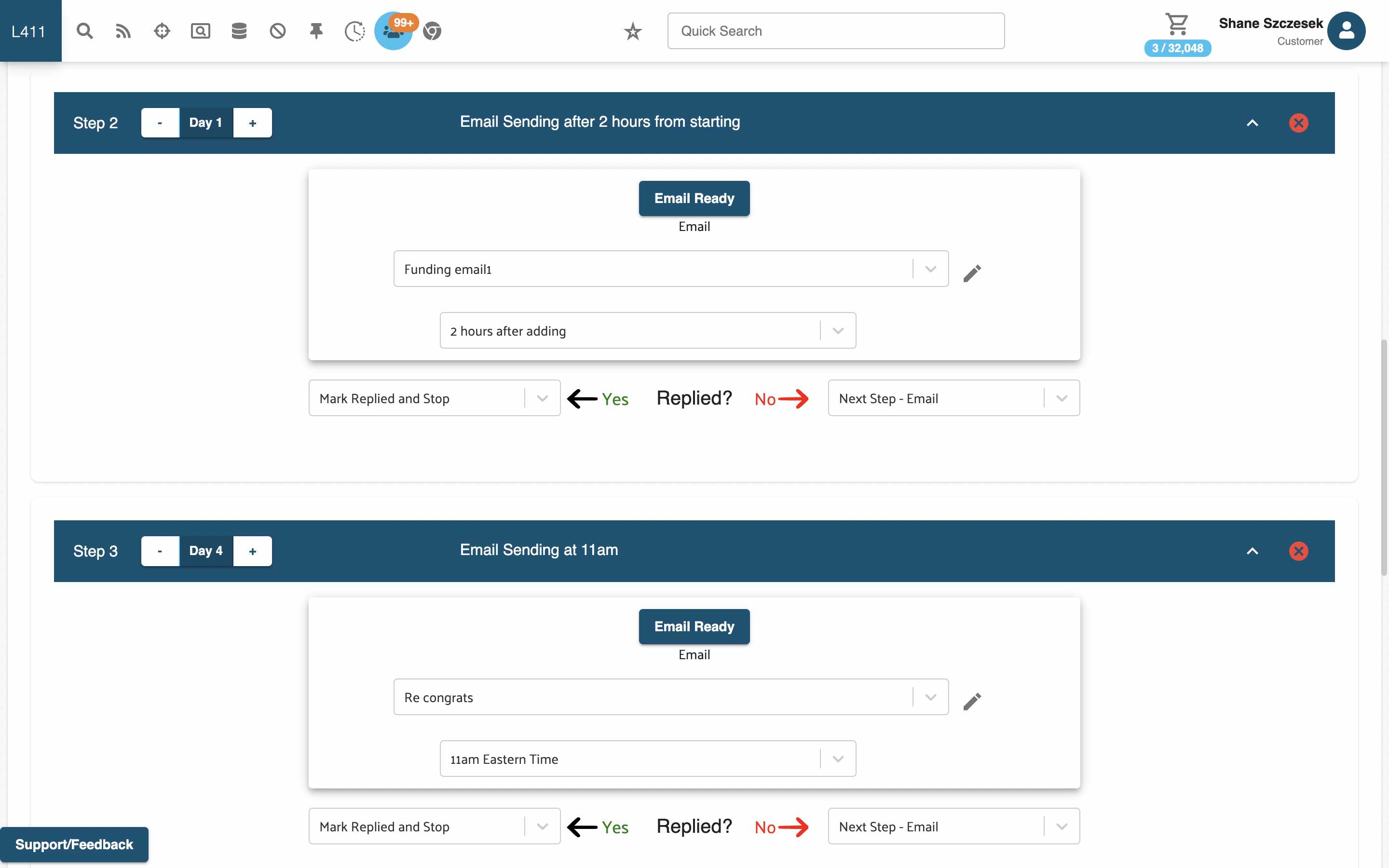Click Email Ready button in Step 3
This screenshot has width=1389, height=868.
[x=694, y=626]
